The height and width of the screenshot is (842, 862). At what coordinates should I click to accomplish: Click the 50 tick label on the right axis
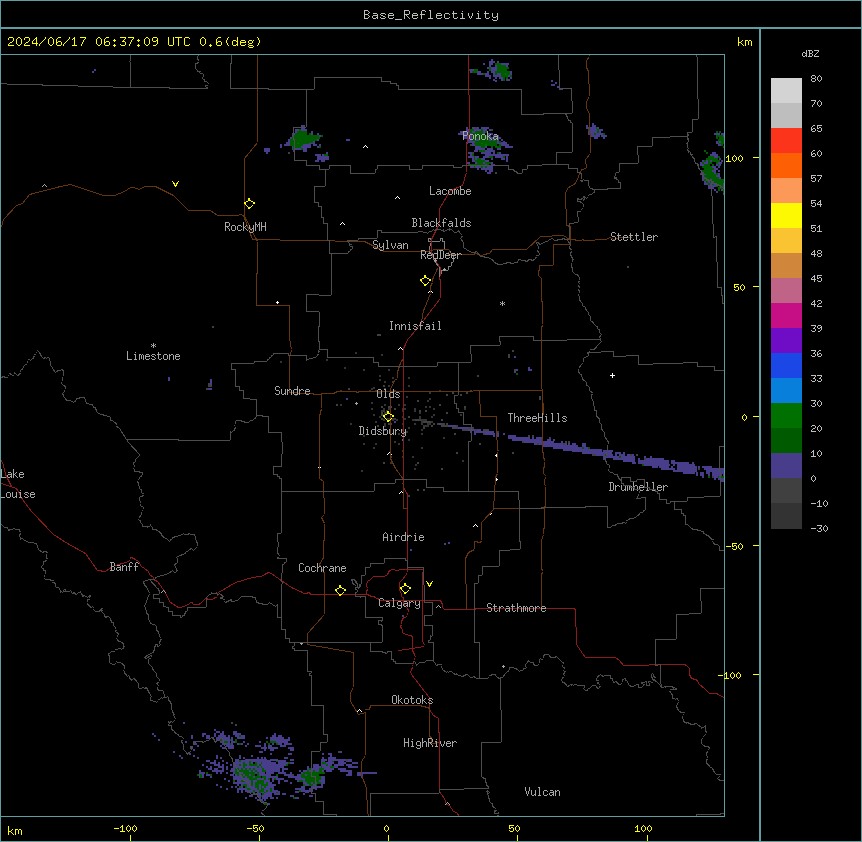pos(739,287)
